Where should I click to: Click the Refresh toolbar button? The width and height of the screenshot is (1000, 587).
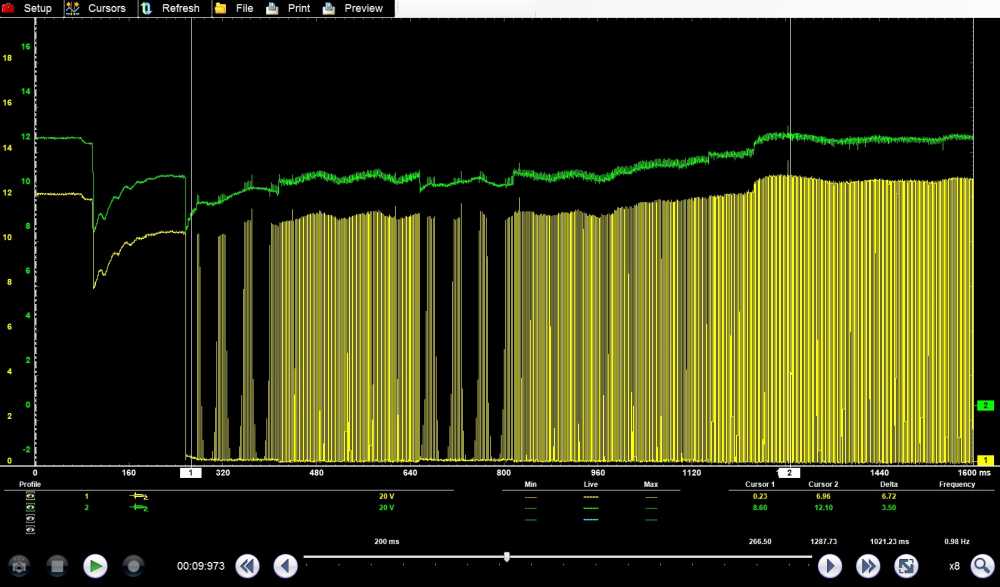pyautogui.click(x=170, y=8)
